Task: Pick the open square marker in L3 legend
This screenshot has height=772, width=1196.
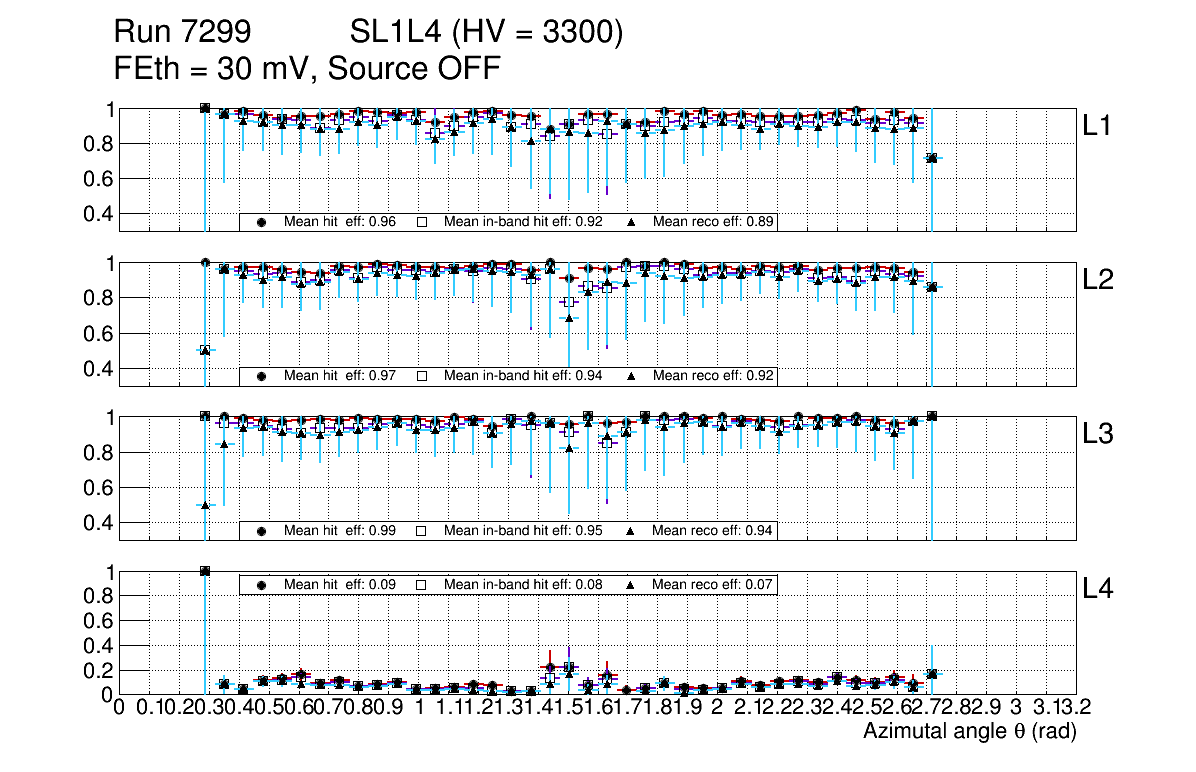Action: 421,530
